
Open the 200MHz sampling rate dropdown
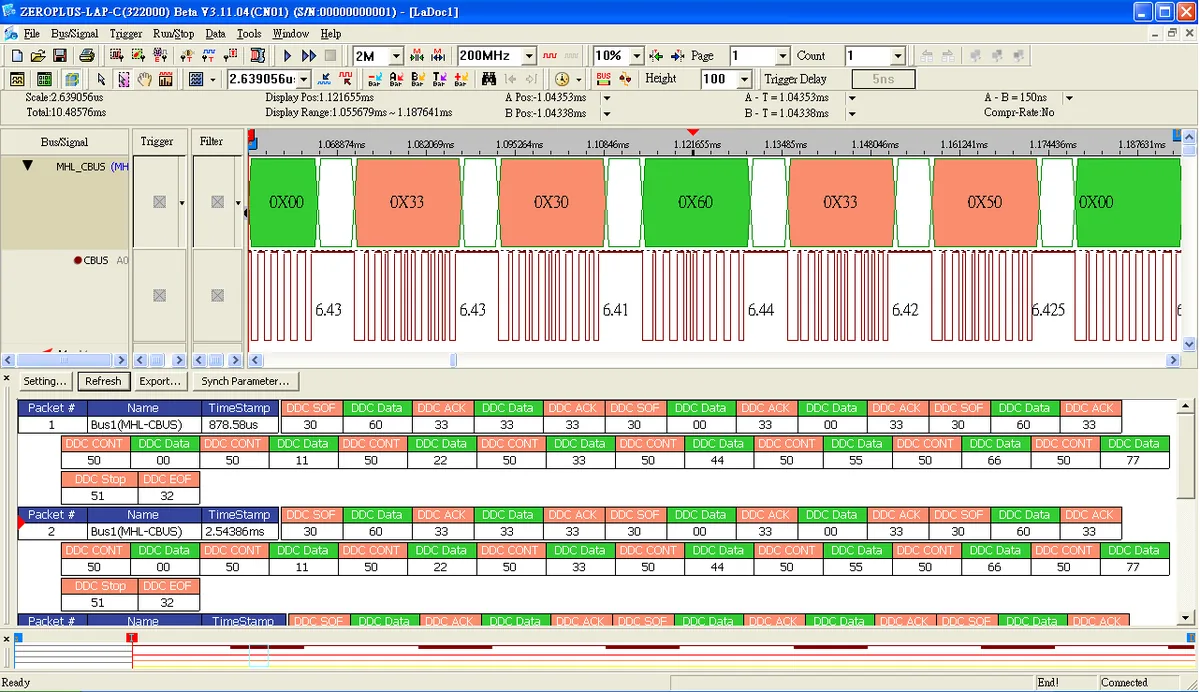[x=531, y=56]
